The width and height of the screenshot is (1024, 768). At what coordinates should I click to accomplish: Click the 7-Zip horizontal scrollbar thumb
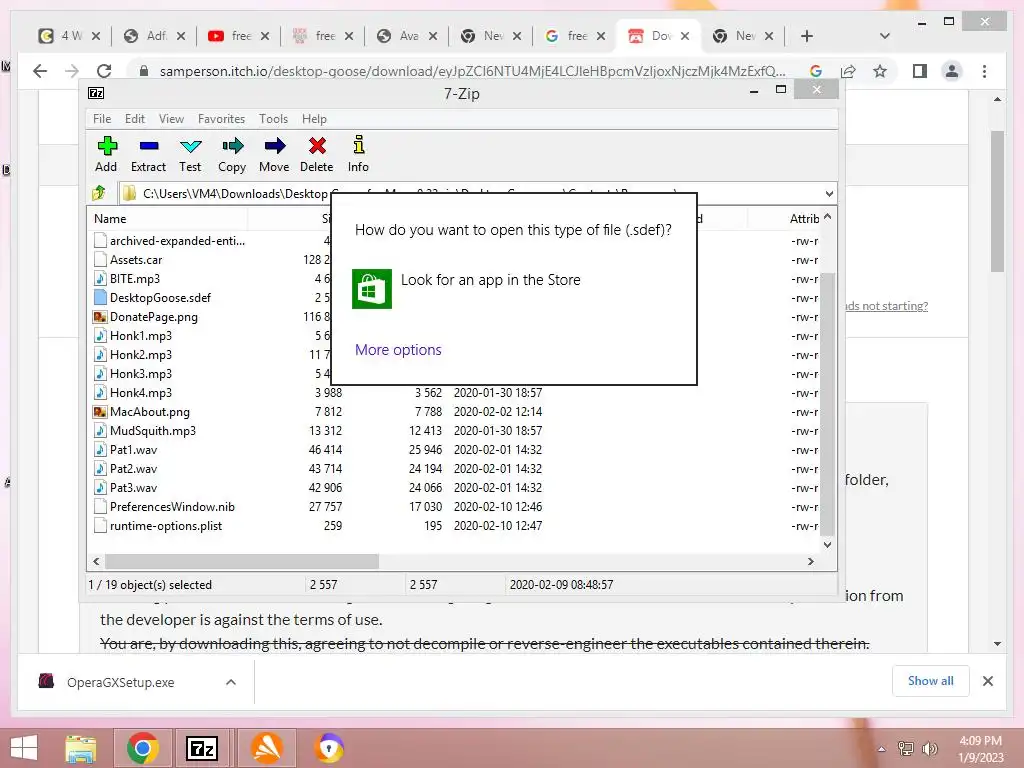point(242,562)
